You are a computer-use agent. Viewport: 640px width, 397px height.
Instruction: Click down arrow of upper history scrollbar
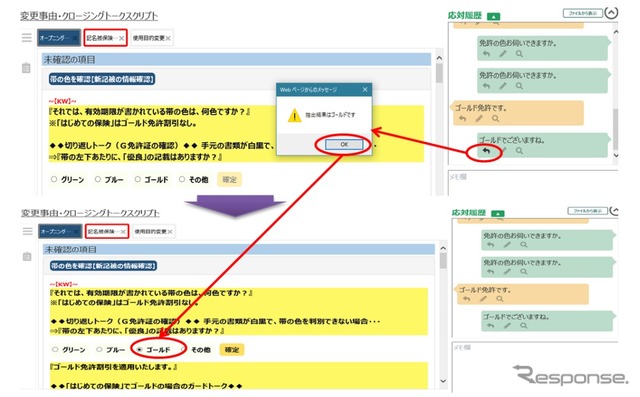click(616, 155)
